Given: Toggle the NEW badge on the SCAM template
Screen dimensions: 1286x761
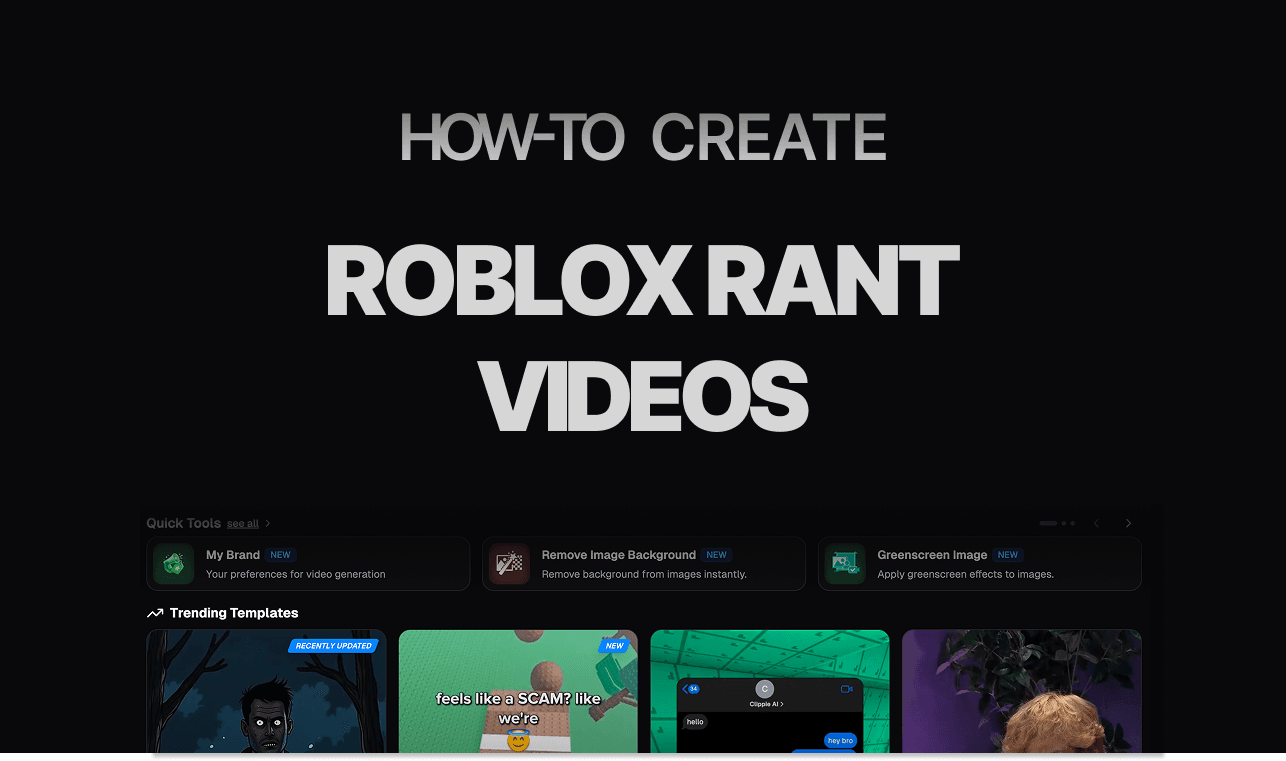Looking at the screenshot, I should pyautogui.click(x=615, y=646).
